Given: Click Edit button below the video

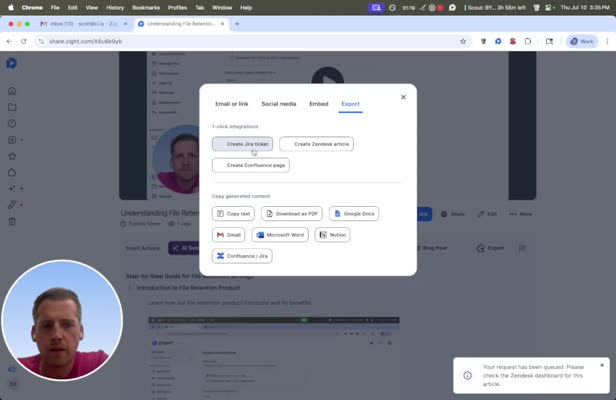Looking at the screenshot, I should pos(487,214).
